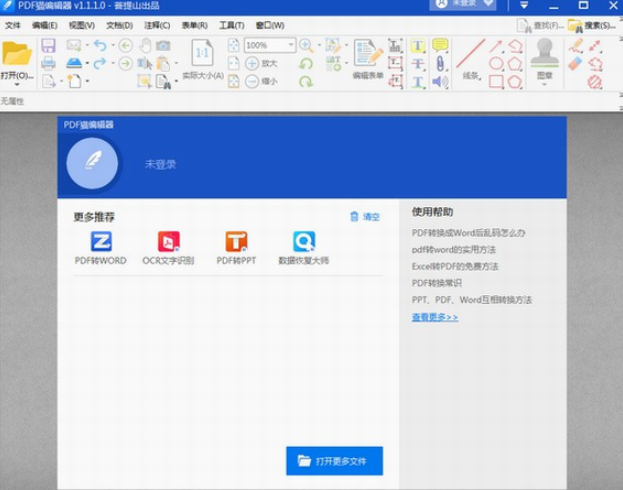Click the 放大 zoom in button
The width and height of the screenshot is (623, 490).
click(x=261, y=63)
